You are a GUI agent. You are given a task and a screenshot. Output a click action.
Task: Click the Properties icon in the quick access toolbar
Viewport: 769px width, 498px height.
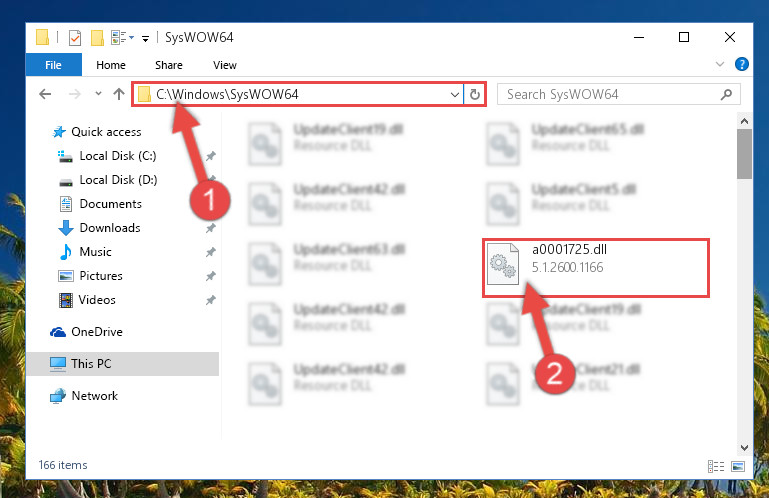[x=75, y=37]
